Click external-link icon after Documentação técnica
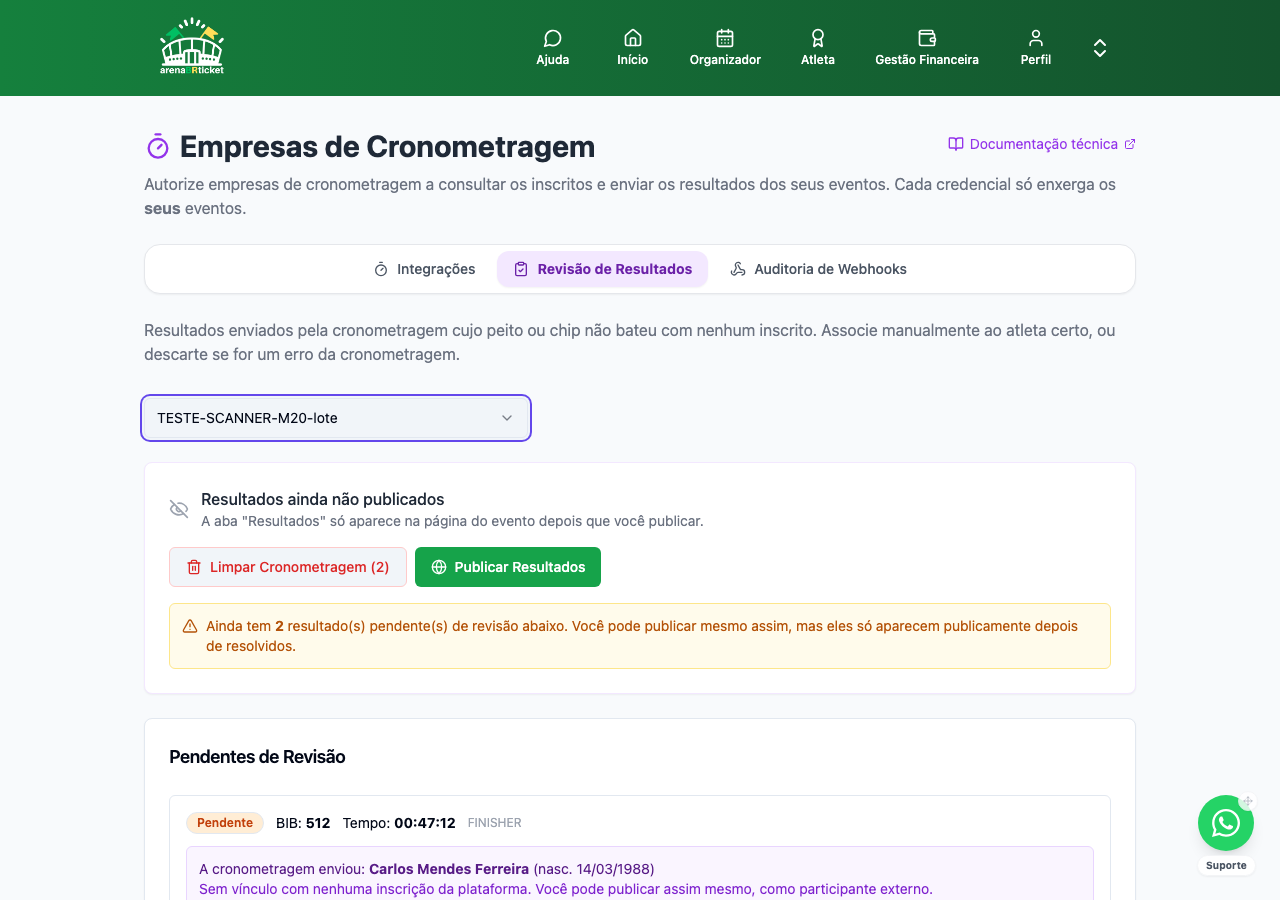 [x=1130, y=144]
